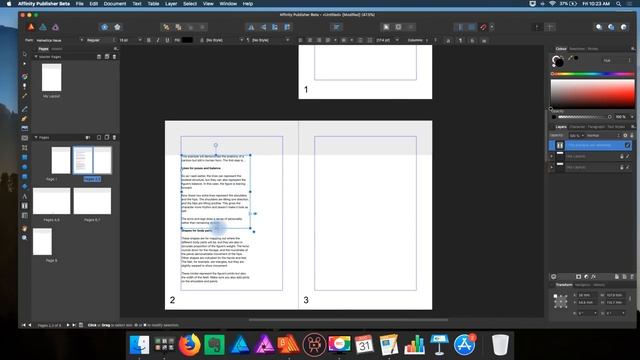Jump to the first page arrow

[x=23, y=325]
